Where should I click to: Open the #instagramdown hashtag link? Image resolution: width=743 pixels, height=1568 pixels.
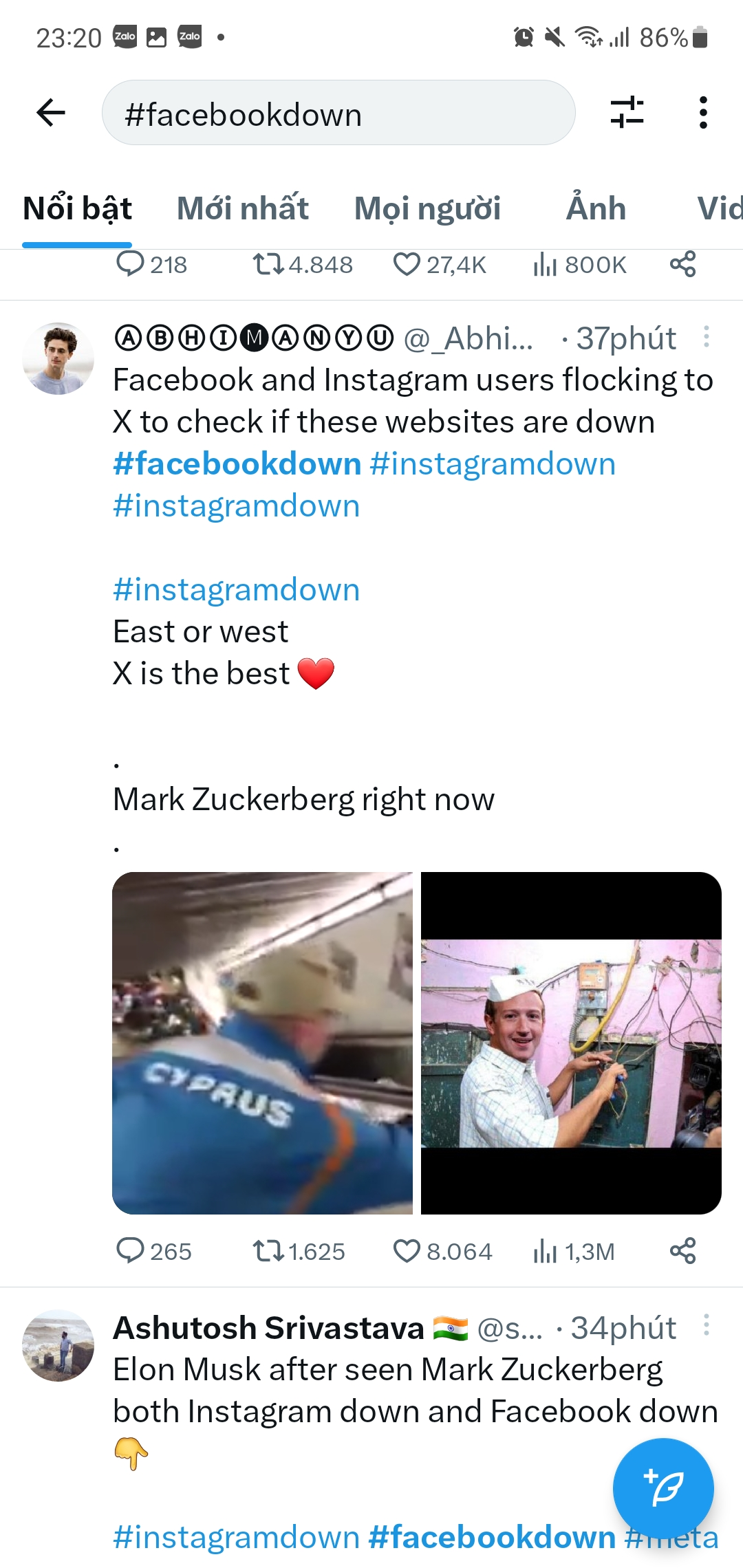click(x=236, y=589)
